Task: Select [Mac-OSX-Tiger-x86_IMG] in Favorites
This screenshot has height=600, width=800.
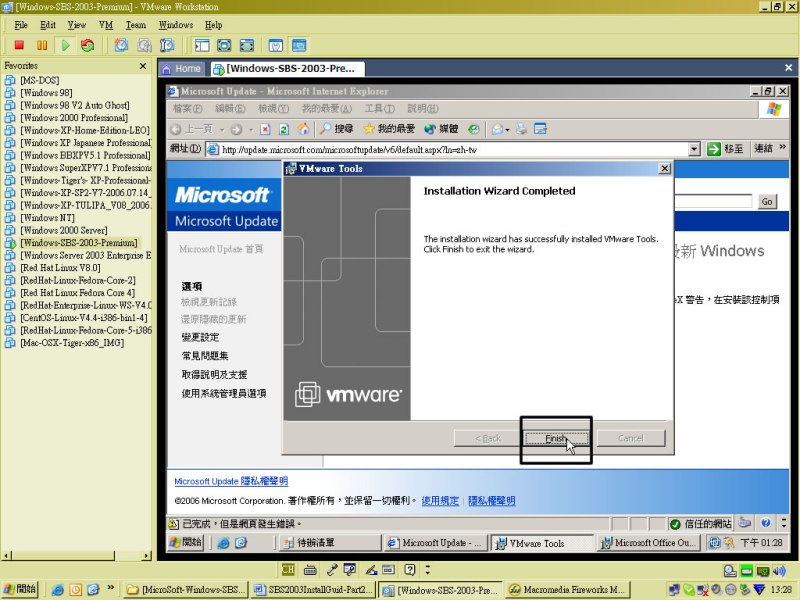Action: tap(72, 343)
